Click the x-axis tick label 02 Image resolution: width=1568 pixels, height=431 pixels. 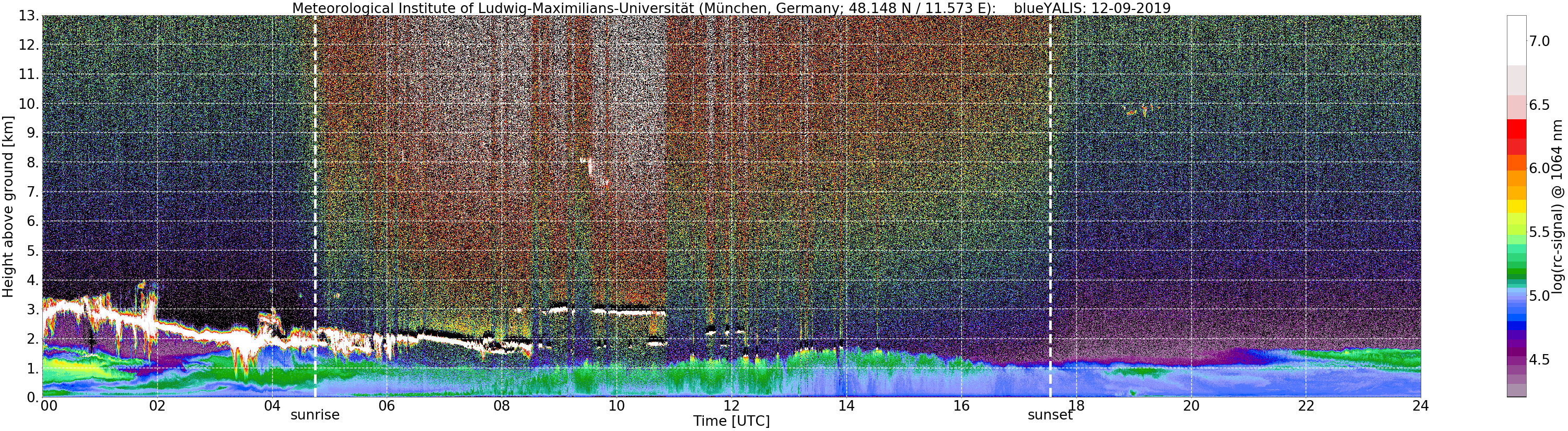(157, 406)
